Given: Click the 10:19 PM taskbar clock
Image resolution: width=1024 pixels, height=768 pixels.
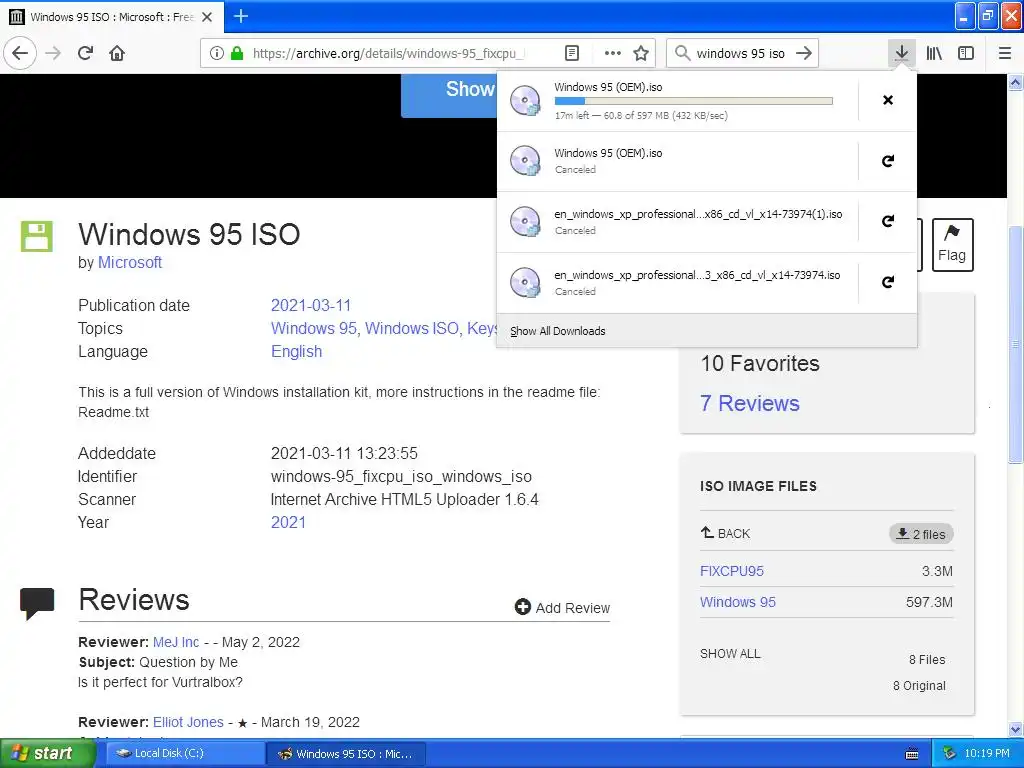Looking at the screenshot, I should tap(987, 754).
